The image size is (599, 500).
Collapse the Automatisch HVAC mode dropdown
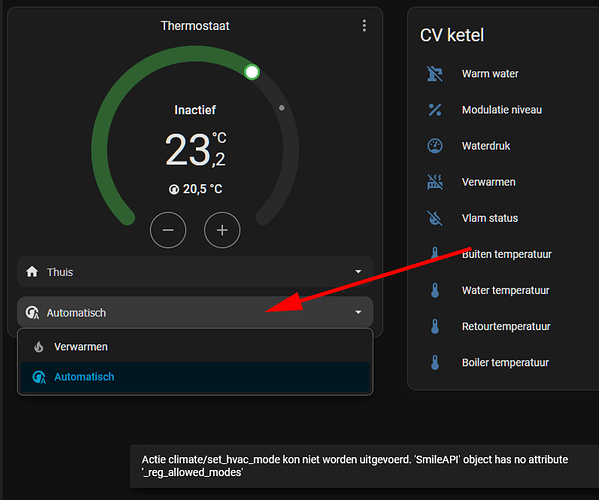[x=195, y=312]
